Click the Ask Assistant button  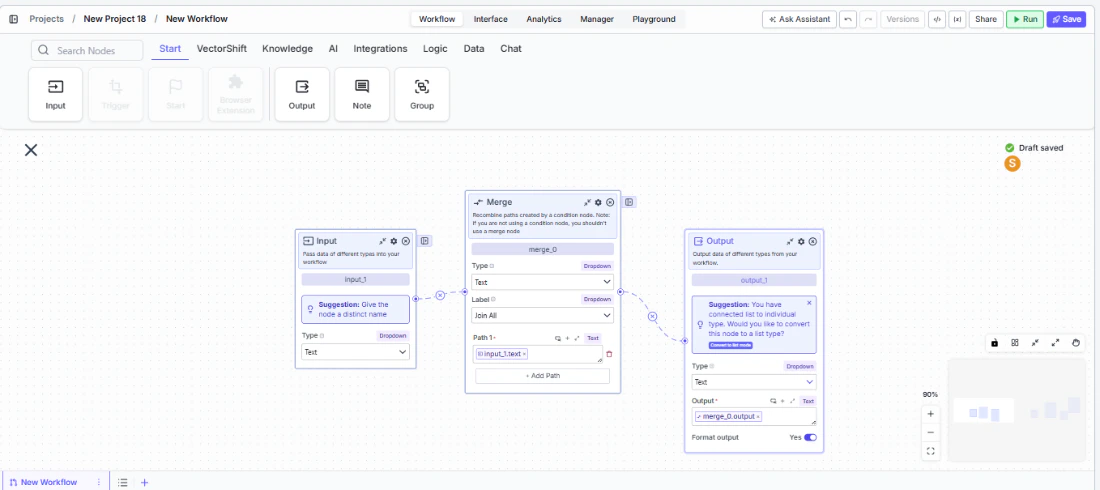800,19
